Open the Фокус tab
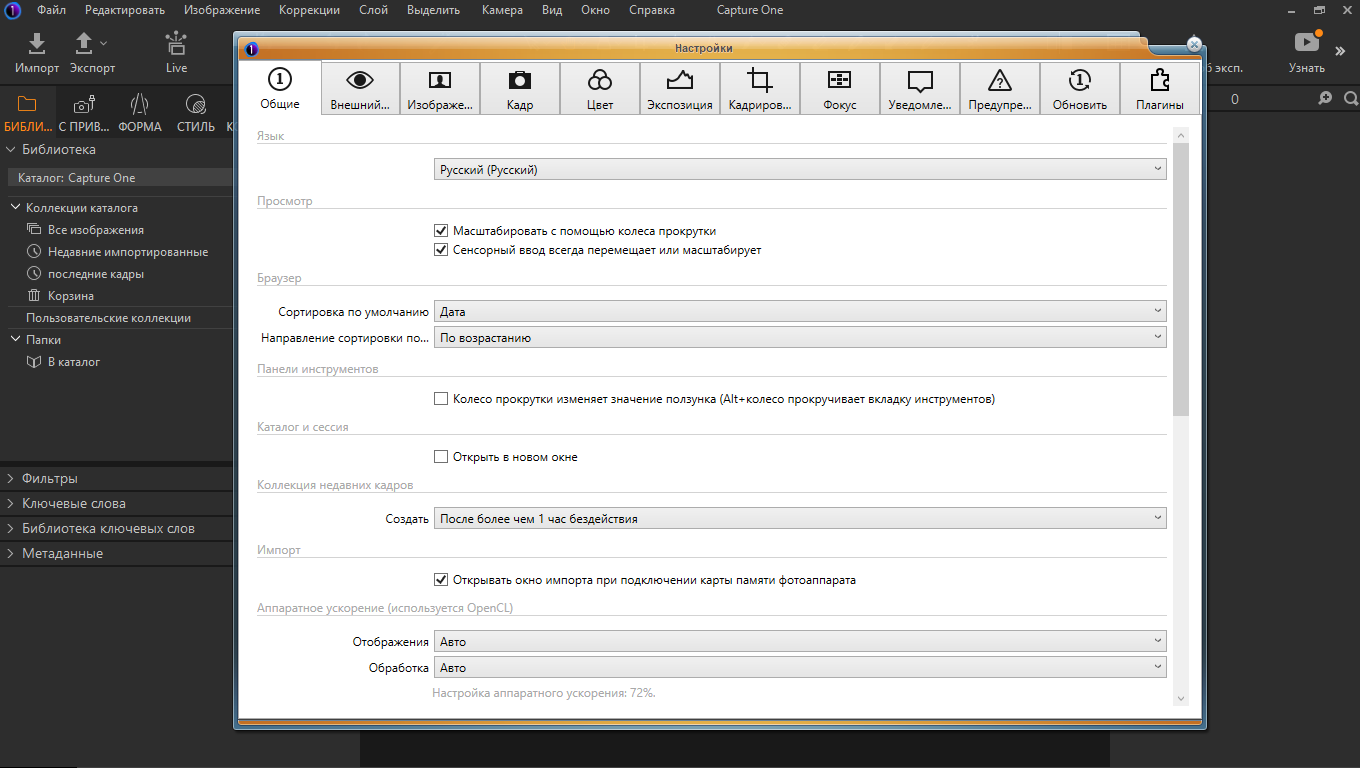This screenshot has width=1360, height=768. [x=840, y=89]
